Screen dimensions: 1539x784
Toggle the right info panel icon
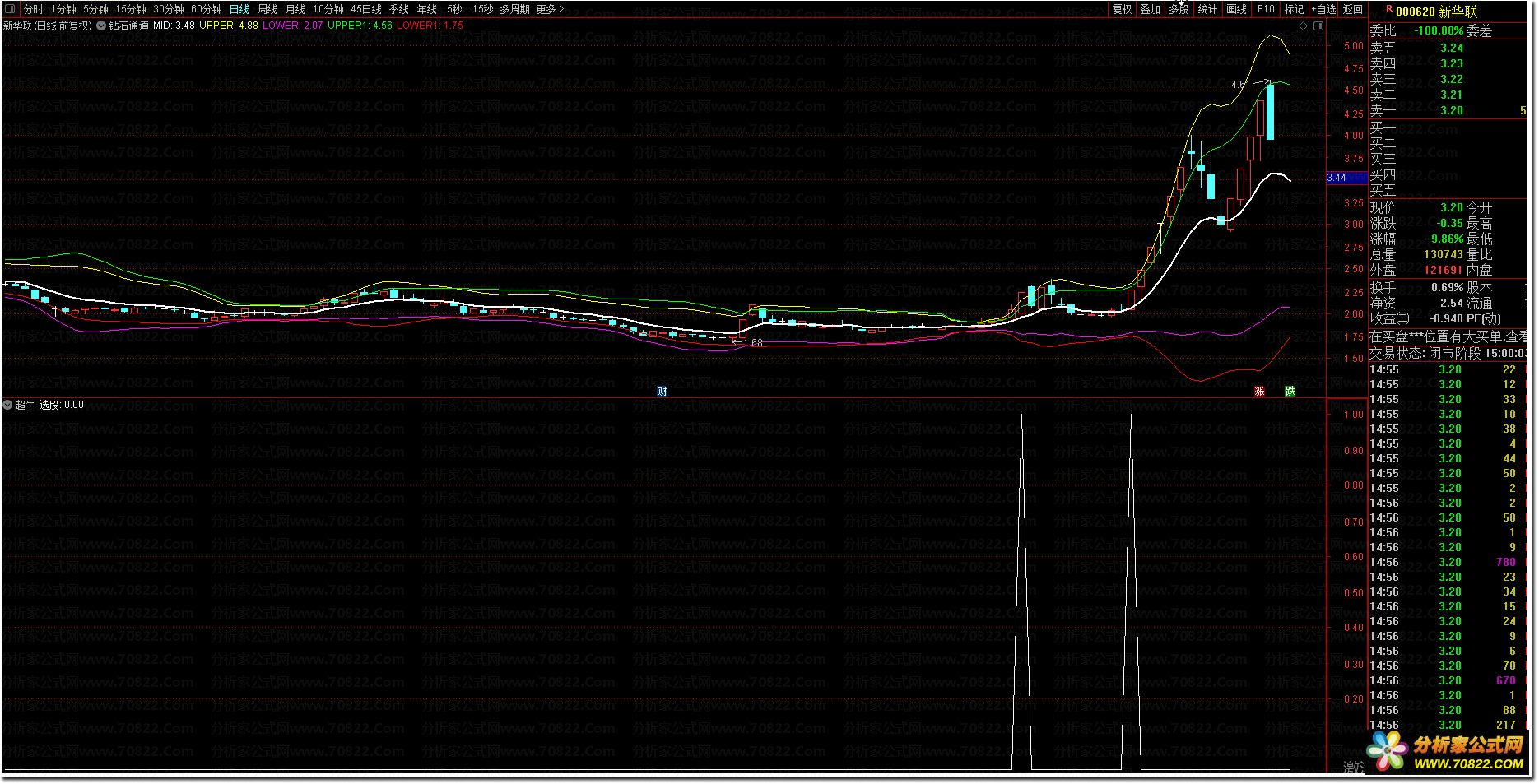[1318, 26]
